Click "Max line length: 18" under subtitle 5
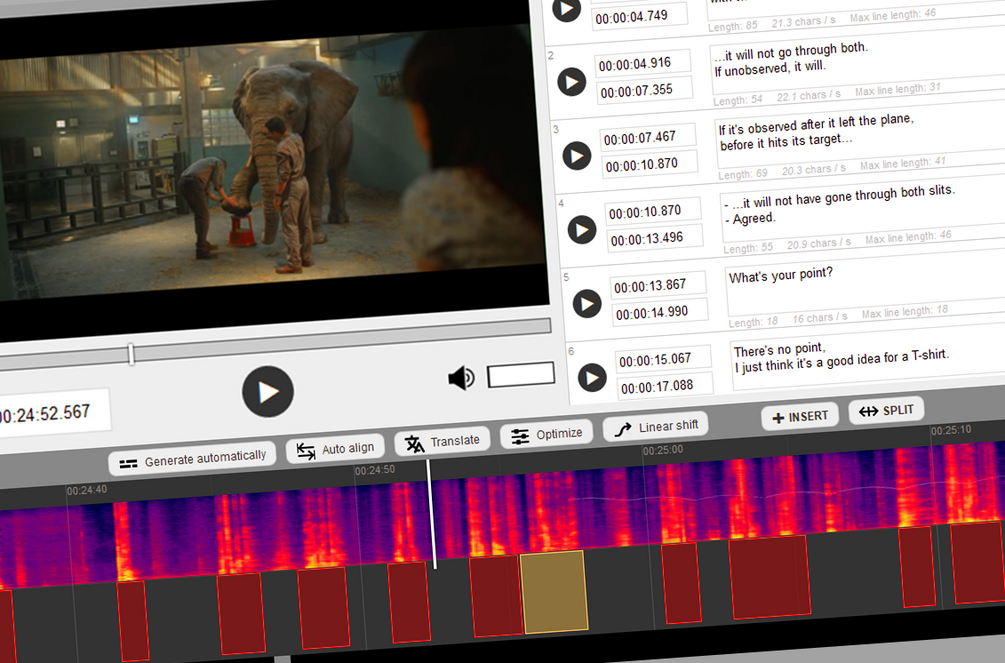This screenshot has width=1005, height=663. (x=904, y=312)
